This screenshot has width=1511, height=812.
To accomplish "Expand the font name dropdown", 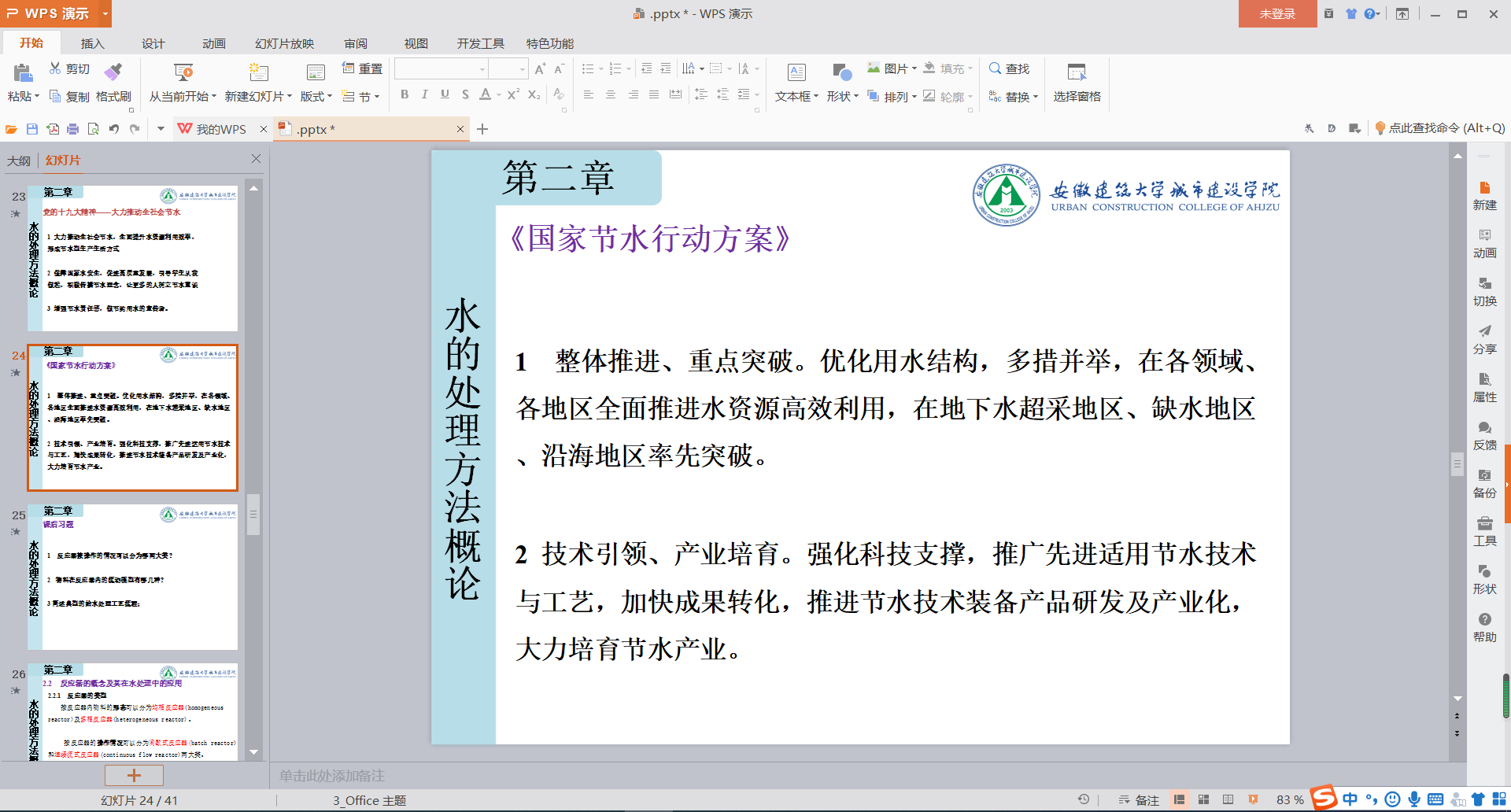I will (482, 69).
